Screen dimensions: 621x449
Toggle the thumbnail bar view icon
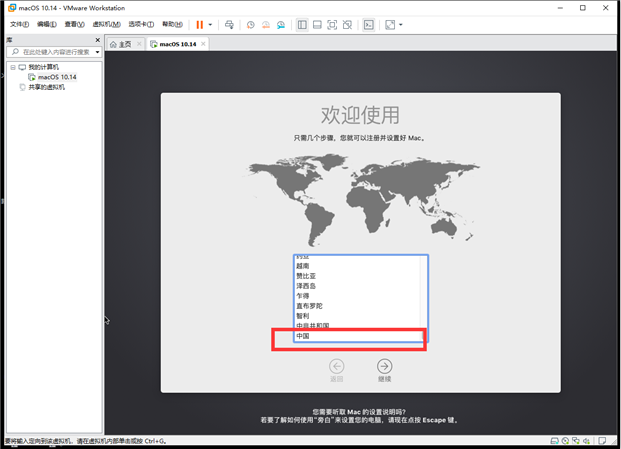click(317, 25)
